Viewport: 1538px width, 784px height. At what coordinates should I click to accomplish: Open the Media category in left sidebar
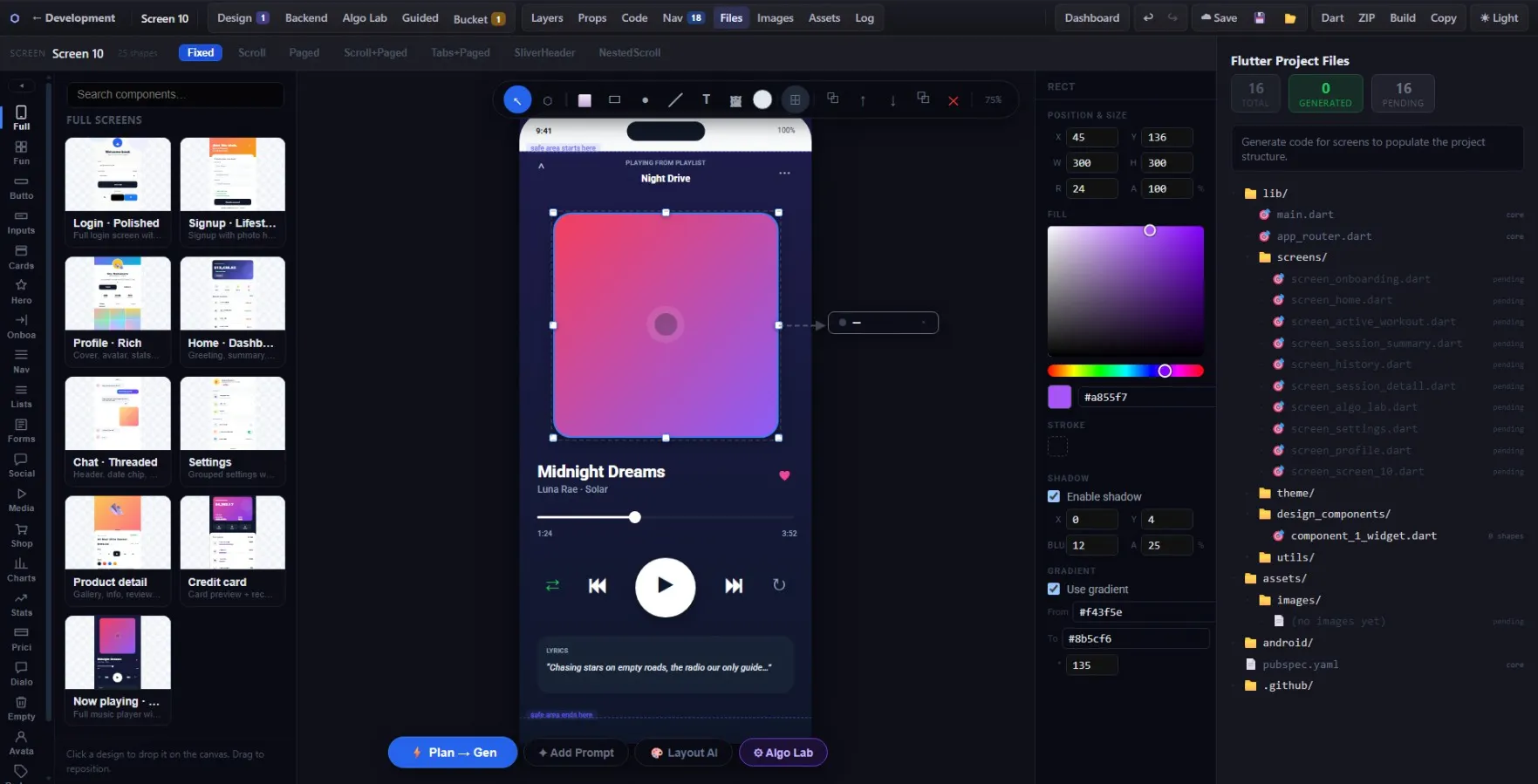(x=21, y=501)
